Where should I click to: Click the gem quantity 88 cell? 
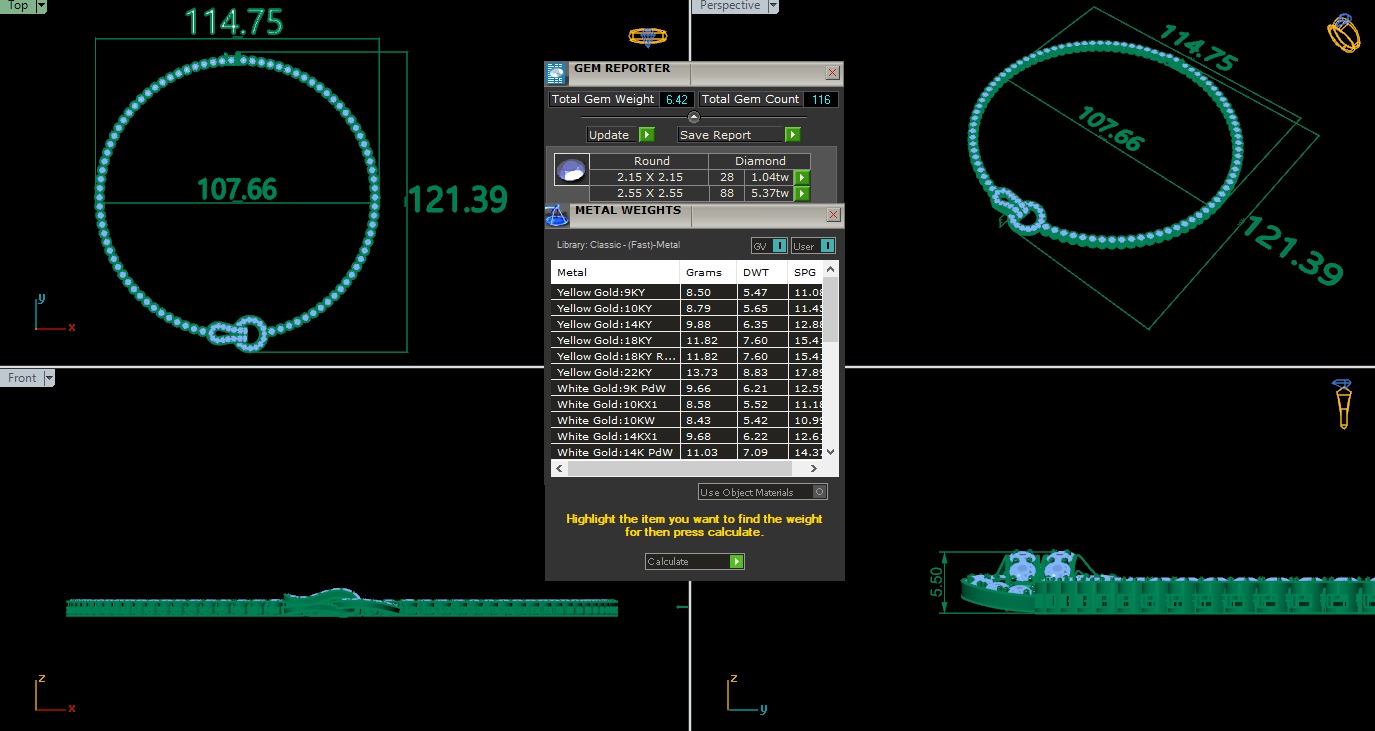727,193
